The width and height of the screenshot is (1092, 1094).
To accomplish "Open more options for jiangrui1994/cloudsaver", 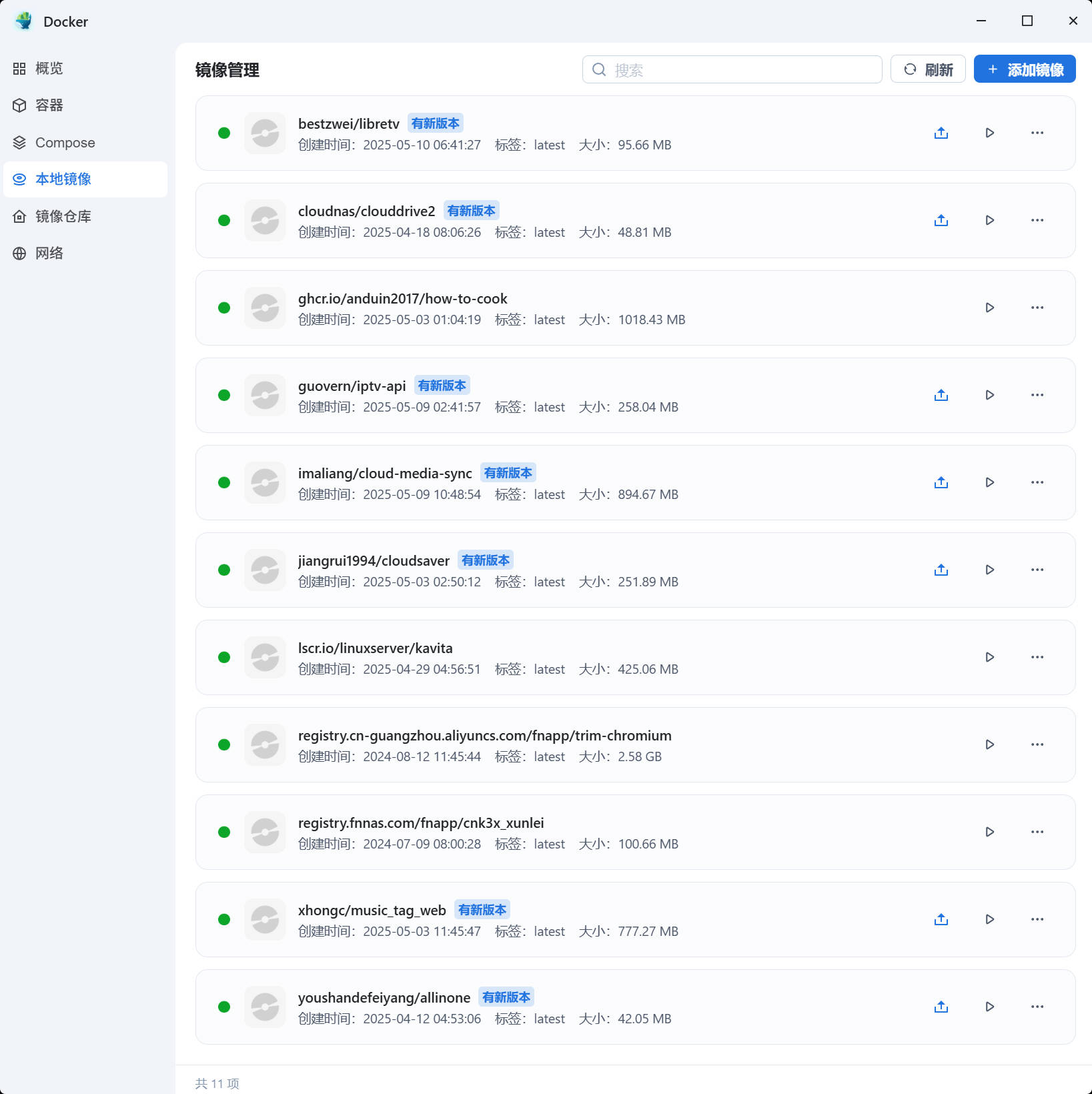I will click(x=1037, y=570).
